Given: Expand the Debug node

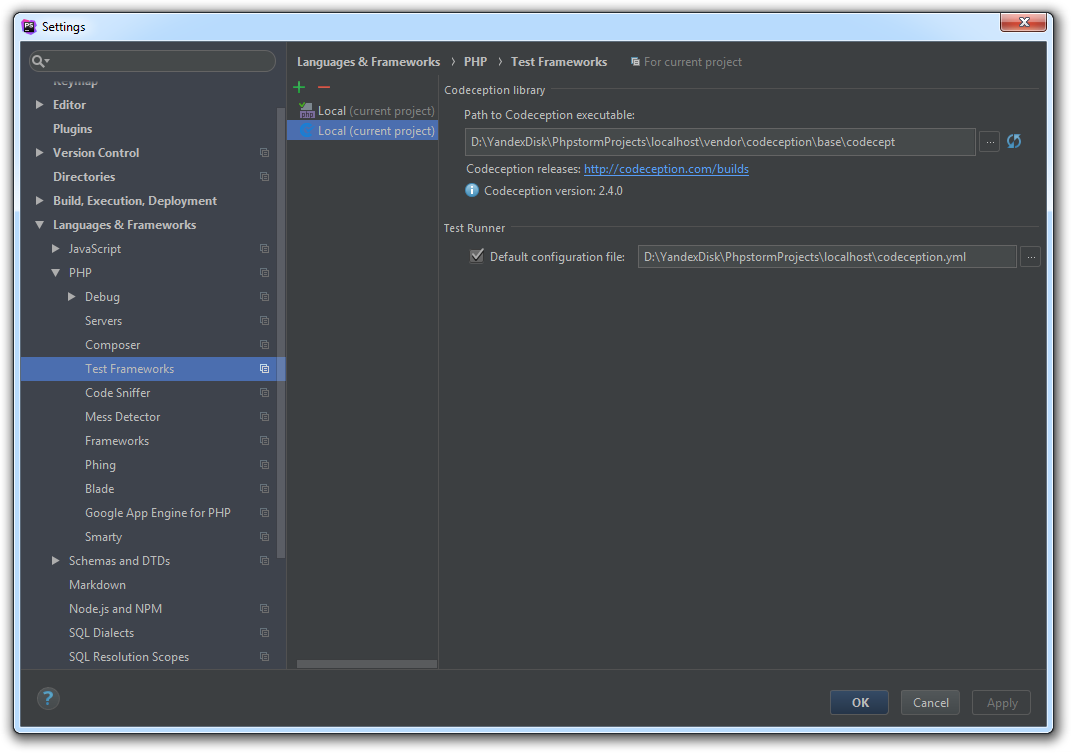Looking at the screenshot, I should pyautogui.click(x=72, y=297).
